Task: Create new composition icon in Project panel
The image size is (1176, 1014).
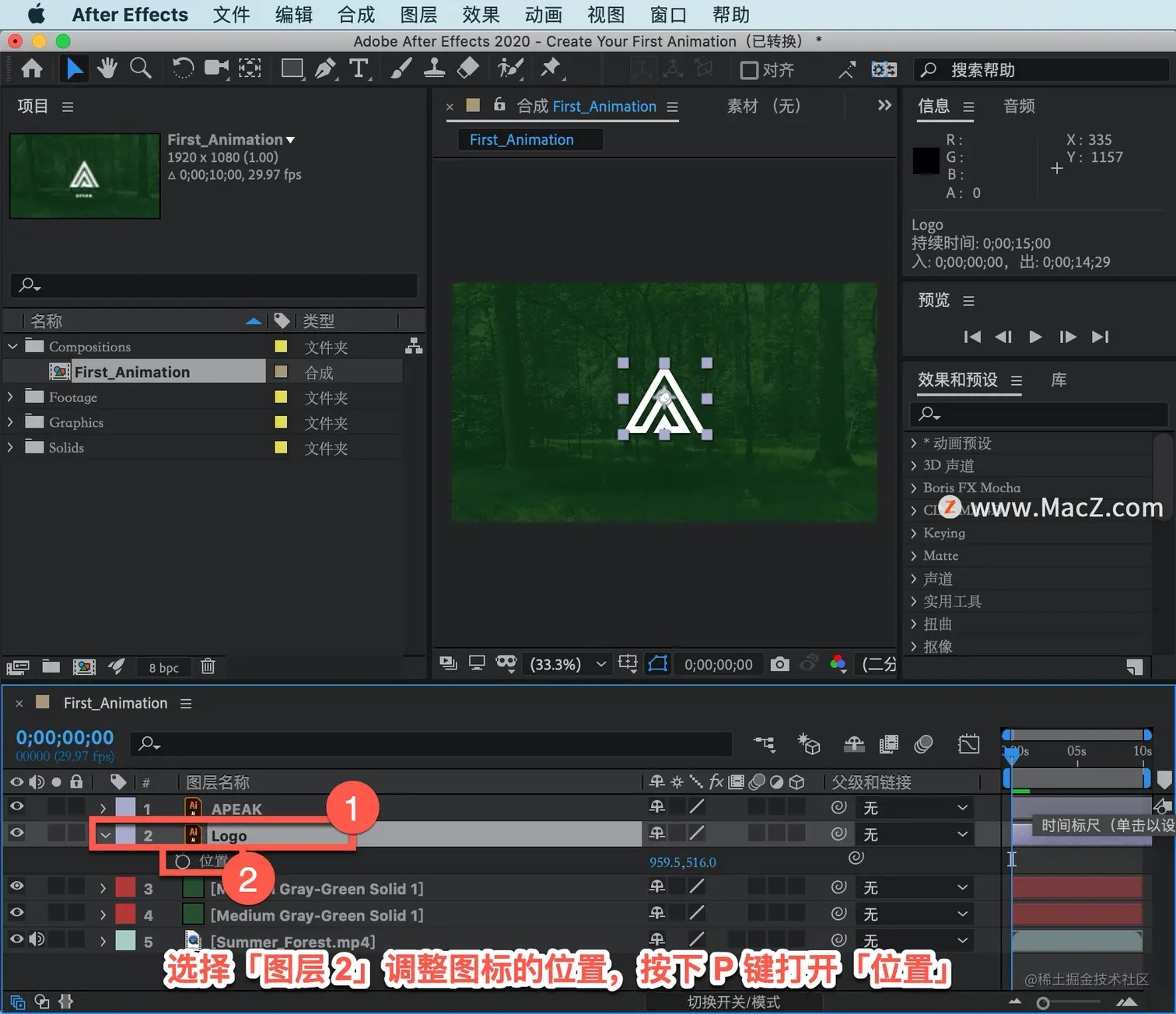Action: (x=84, y=666)
